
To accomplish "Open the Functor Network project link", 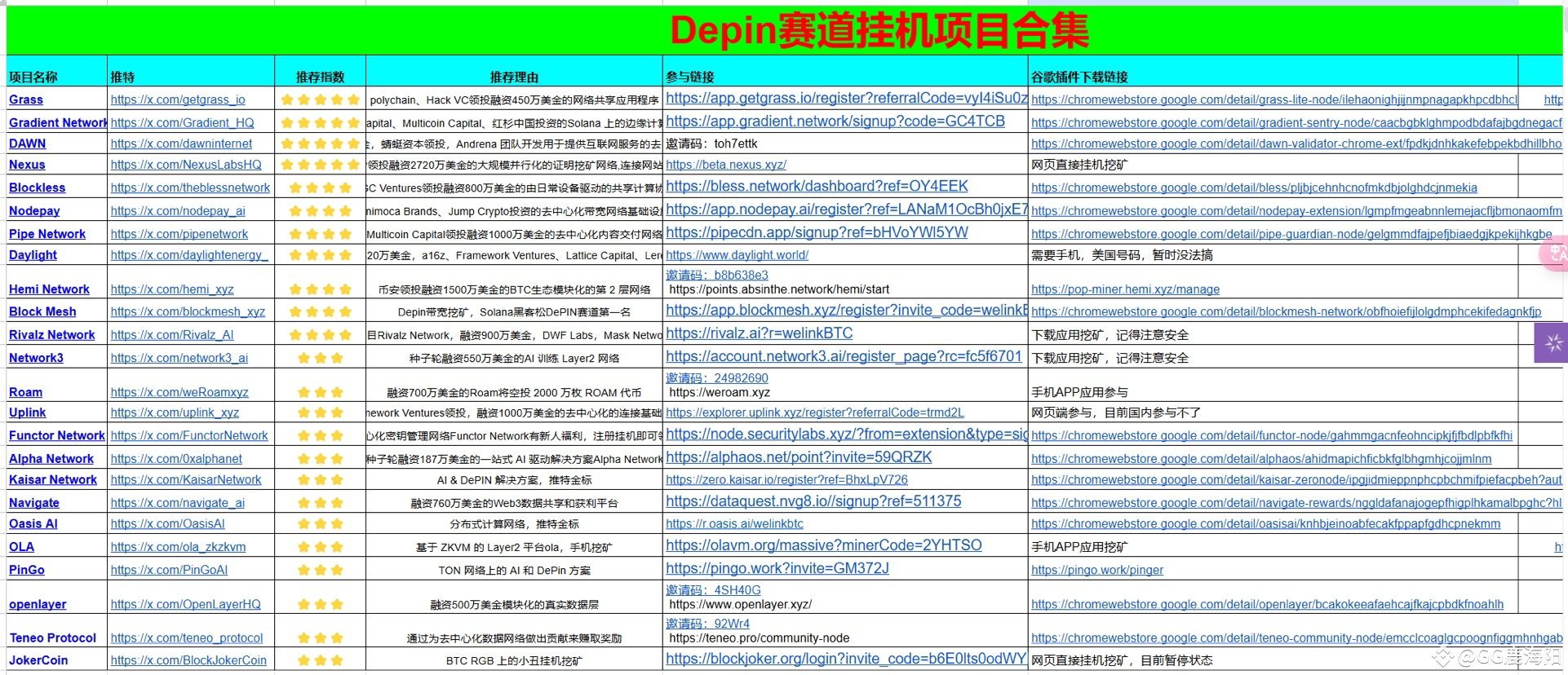I will click(x=57, y=436).
